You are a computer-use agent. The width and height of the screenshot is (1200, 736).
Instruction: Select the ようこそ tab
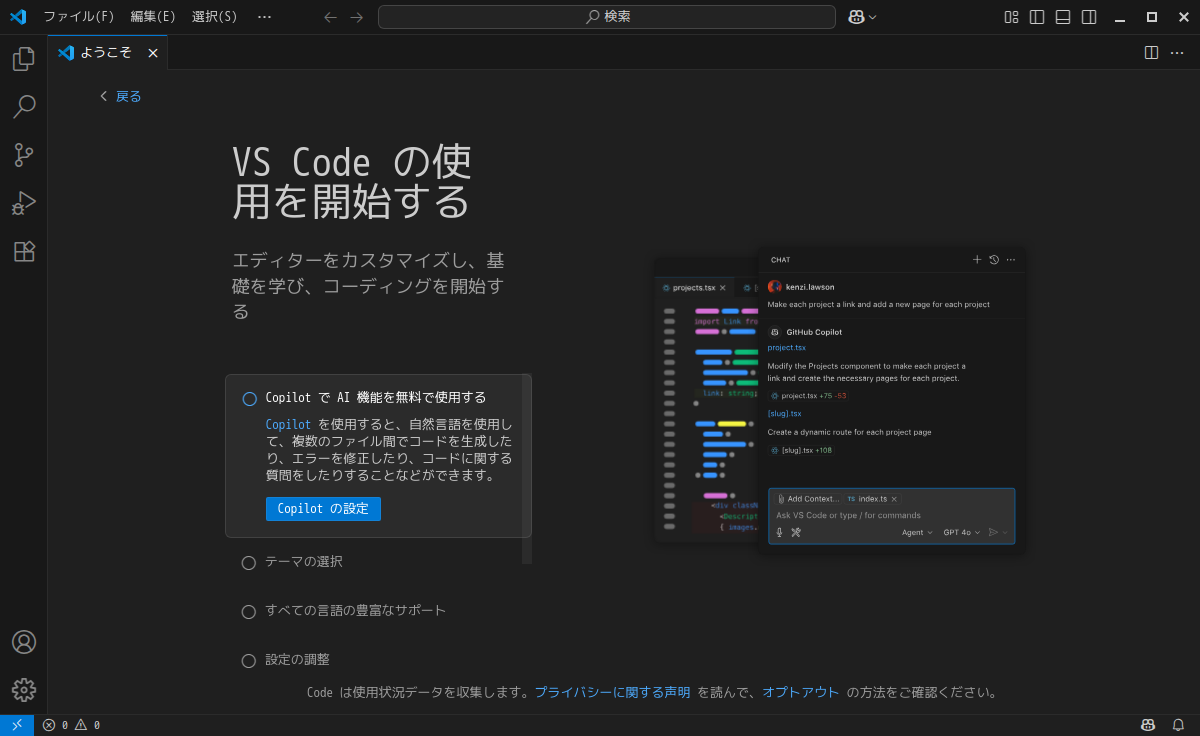[x=106, y=52]
